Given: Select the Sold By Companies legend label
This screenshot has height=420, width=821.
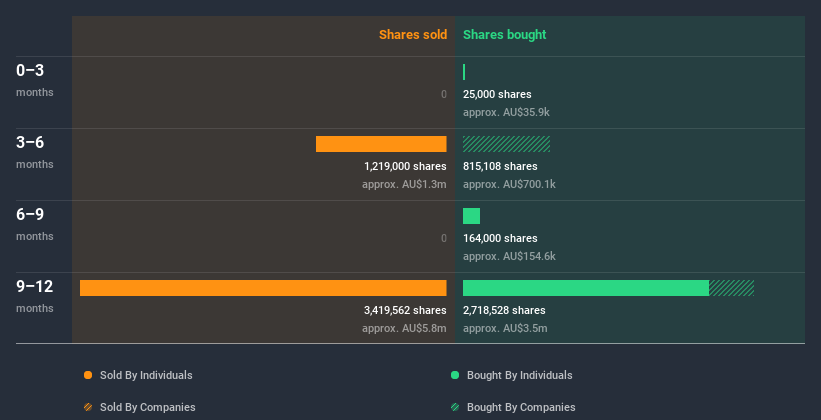Looking at the screenshot, I should [148, 407].
